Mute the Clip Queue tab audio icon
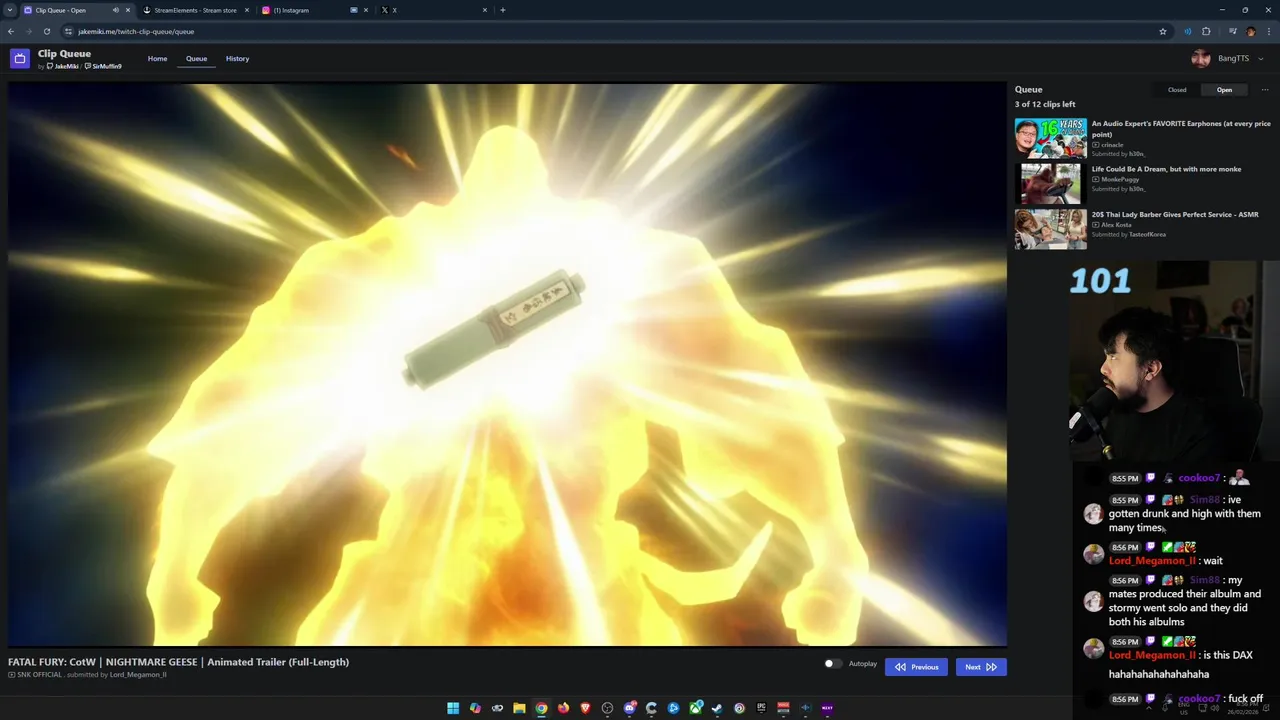 pyautogui.click(x=115, y=10)
